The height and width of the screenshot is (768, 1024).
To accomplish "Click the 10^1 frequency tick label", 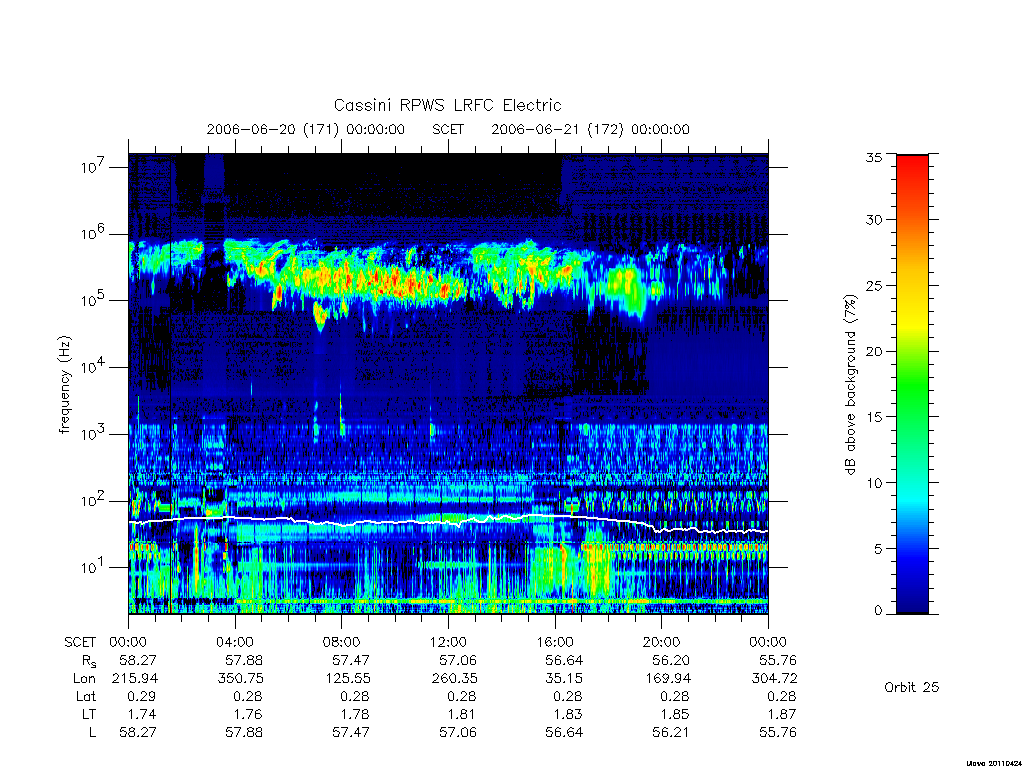I will 93,566.
